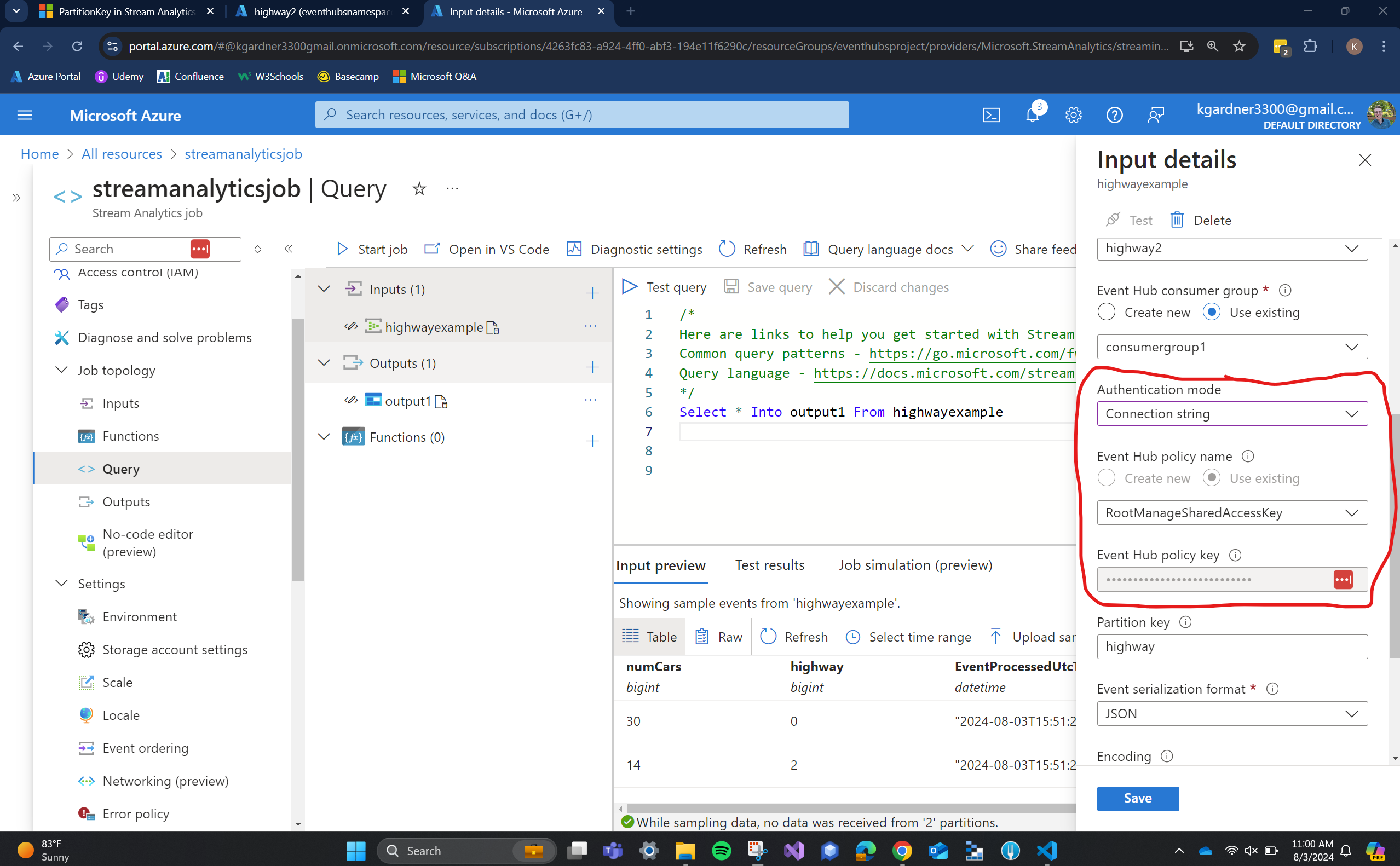Image resolution: width=1400 pixels, height=866 pixels.
Task: Click the Azure feedback person icon
Action: (1155, 115)
